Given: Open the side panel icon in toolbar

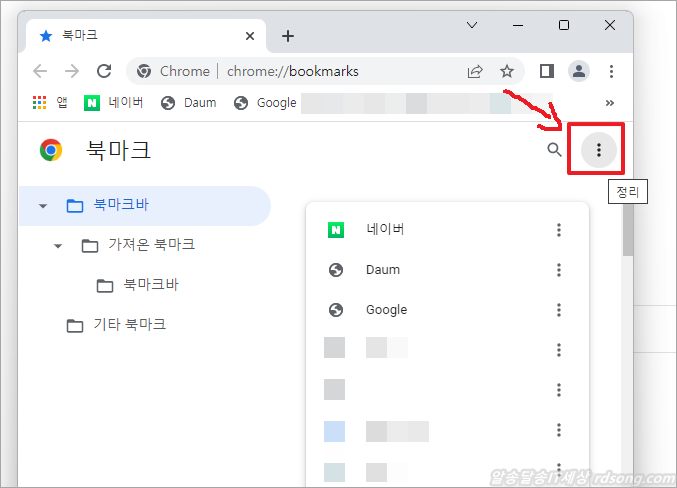Looking at the screenshot, I should (x=547, y=71).
